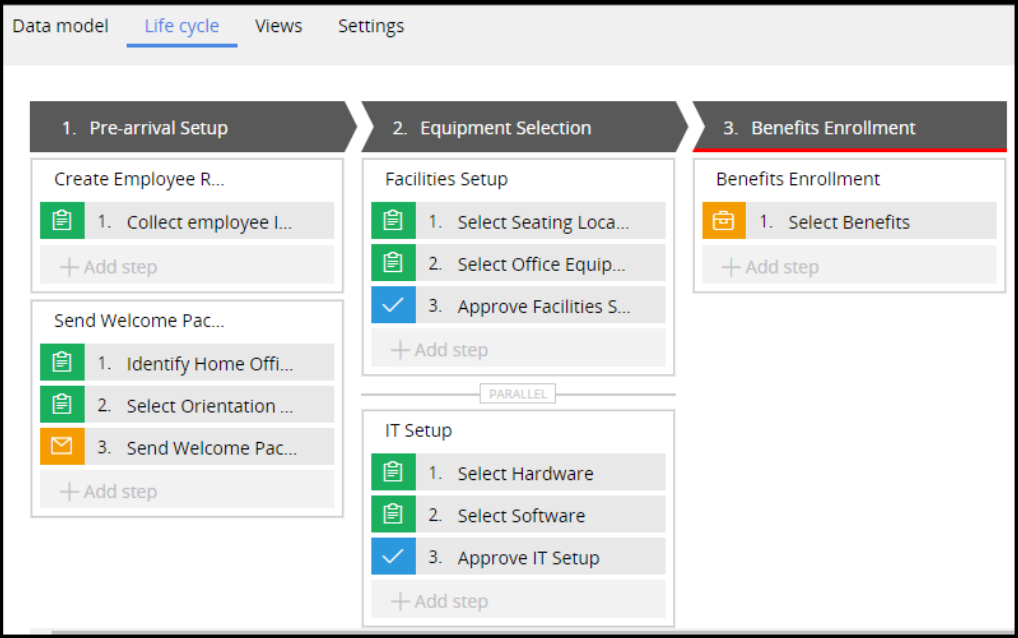
Task: Switch to the Data model tab
Action: [x=60, y=26]
